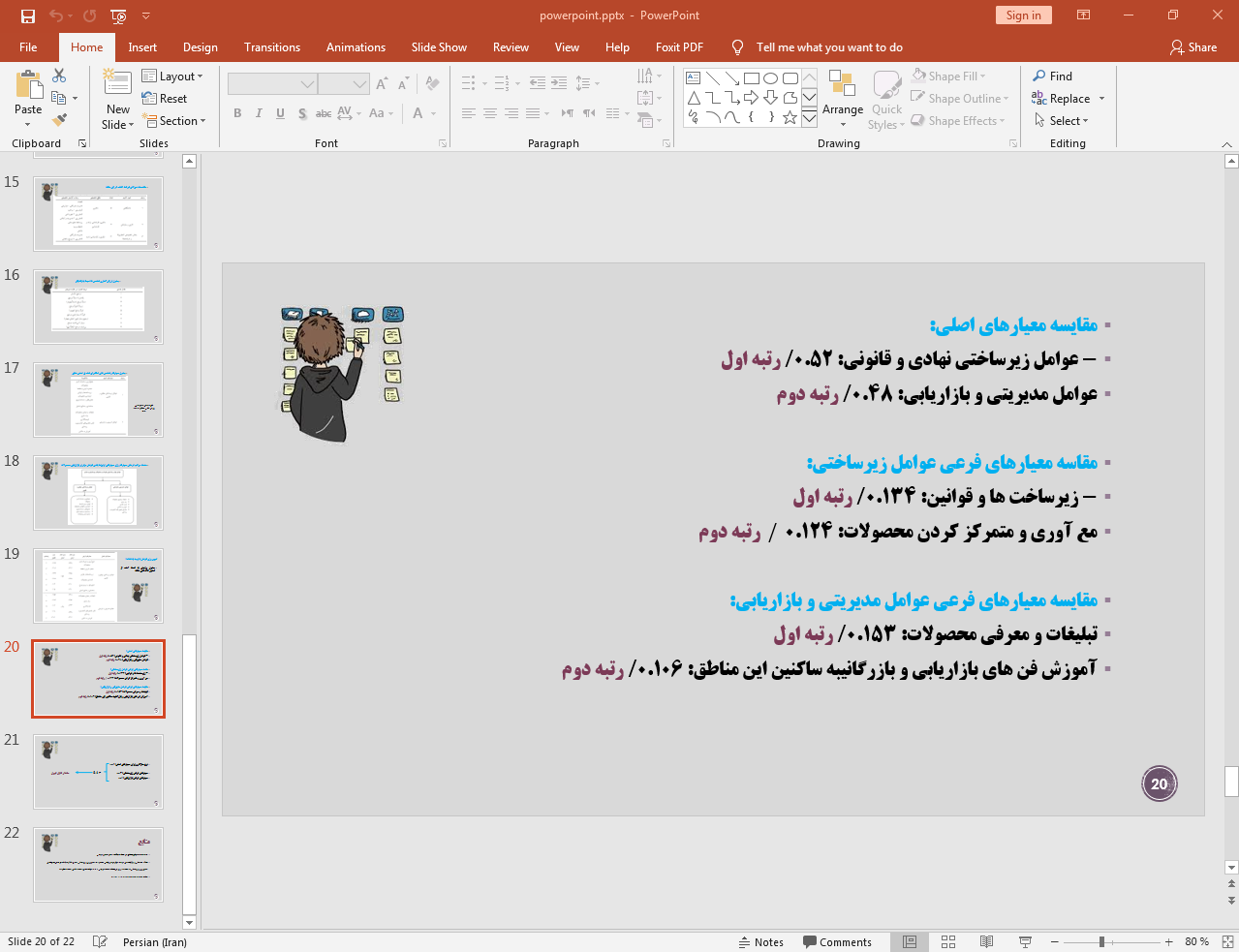Enable underline on selected text

[279, 113]
